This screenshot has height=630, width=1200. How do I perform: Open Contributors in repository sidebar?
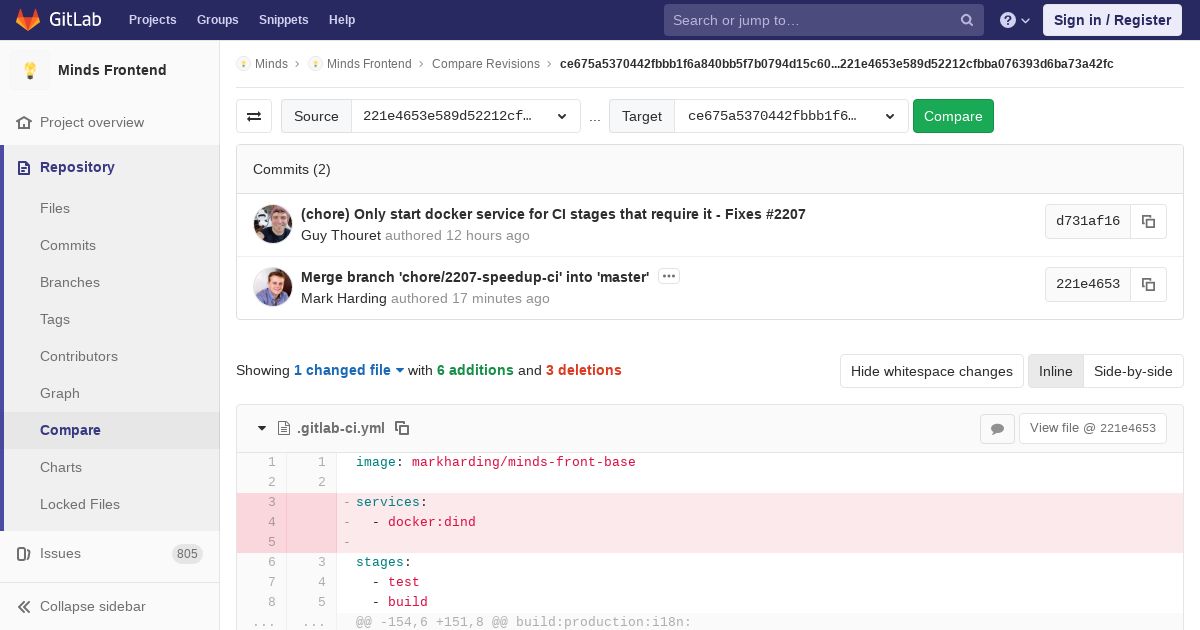[x=79, y=356]
